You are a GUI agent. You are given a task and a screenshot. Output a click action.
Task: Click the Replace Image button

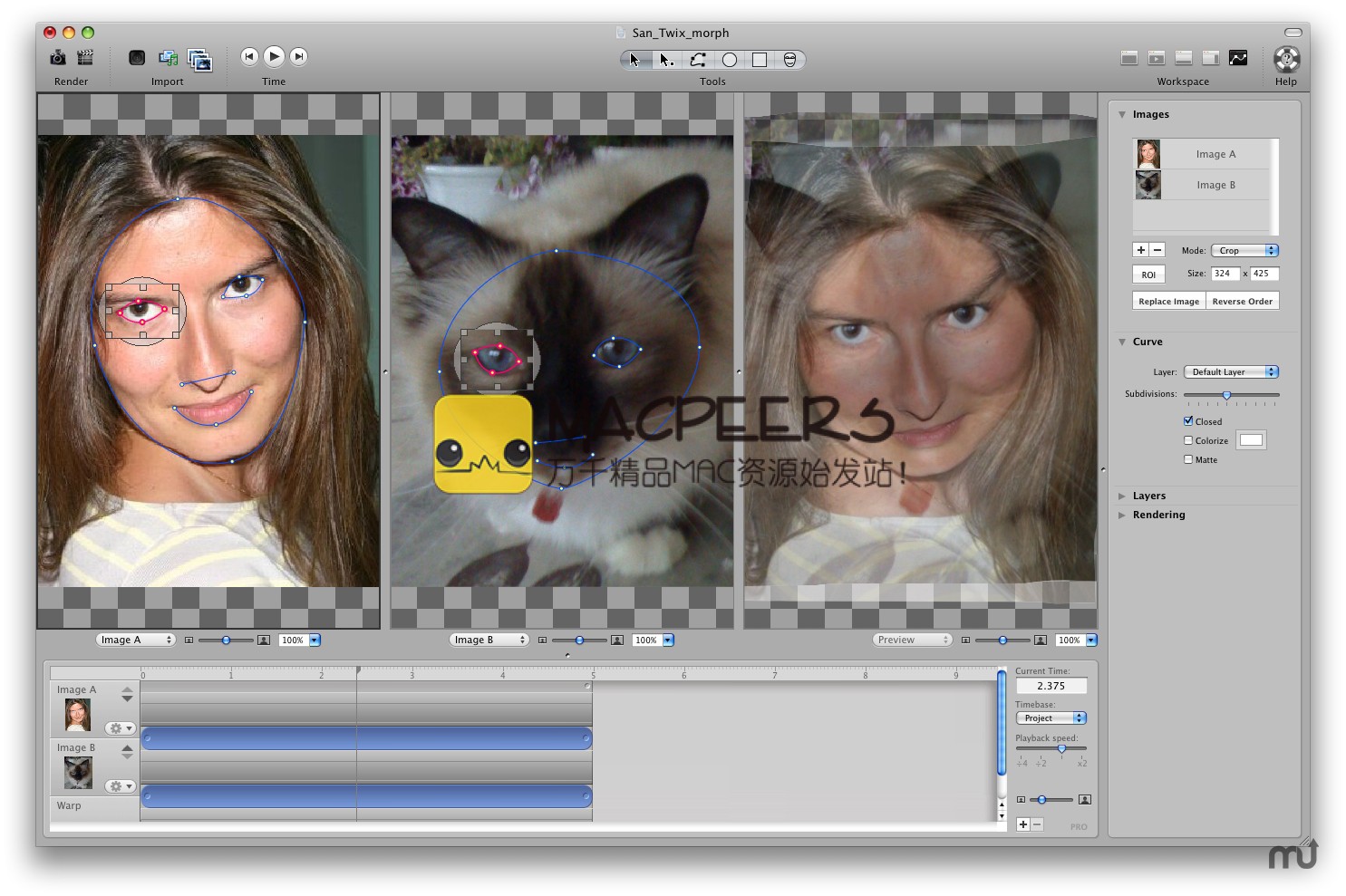pos(1168,301)
